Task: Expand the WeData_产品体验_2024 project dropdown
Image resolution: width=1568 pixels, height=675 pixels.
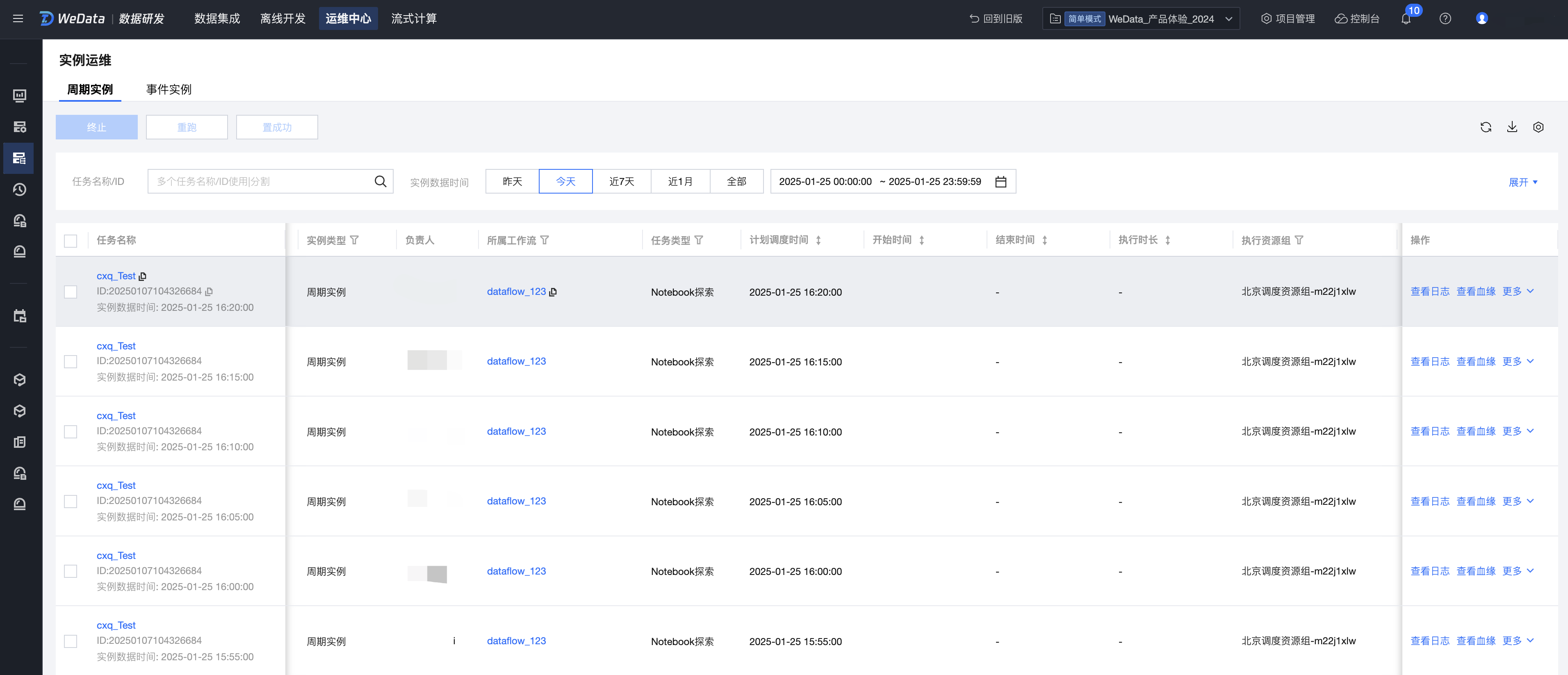Action: click(x=1228, y=19)
